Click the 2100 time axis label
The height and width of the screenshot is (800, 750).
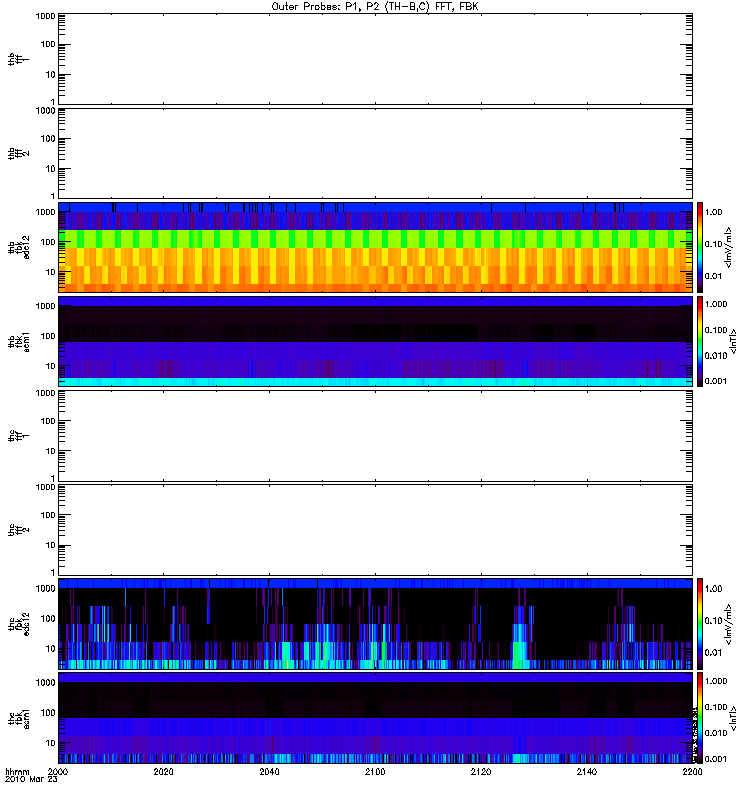(x=375, y=771)
